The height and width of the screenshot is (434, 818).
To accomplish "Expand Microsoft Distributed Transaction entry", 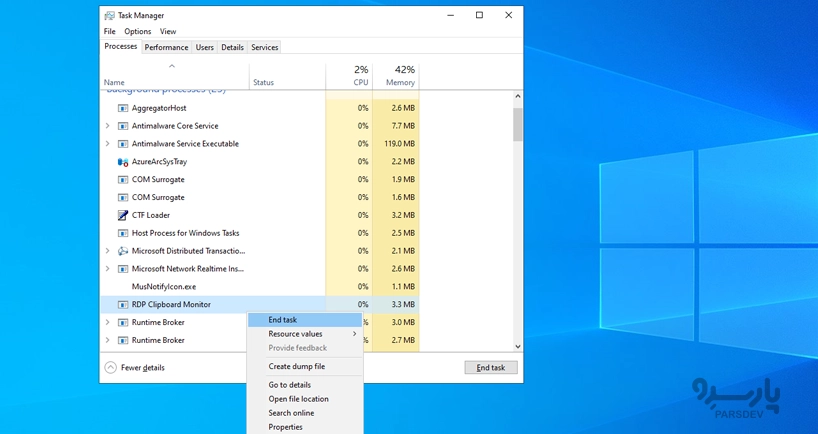I will [107, 251].
